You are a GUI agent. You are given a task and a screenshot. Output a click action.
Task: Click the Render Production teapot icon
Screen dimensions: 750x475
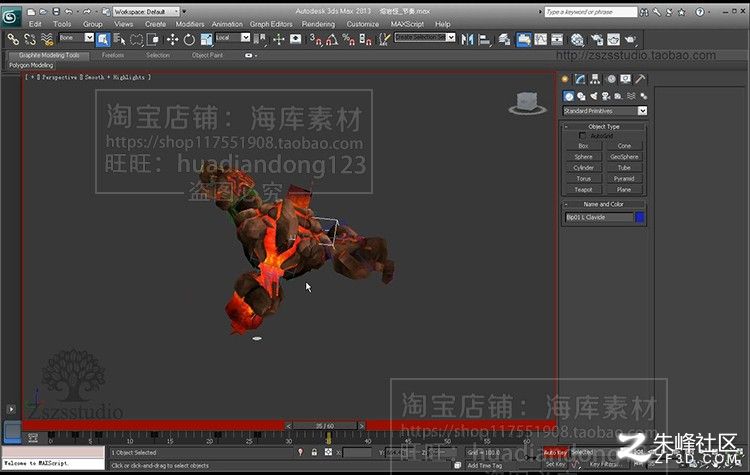(x=630, y=39)
